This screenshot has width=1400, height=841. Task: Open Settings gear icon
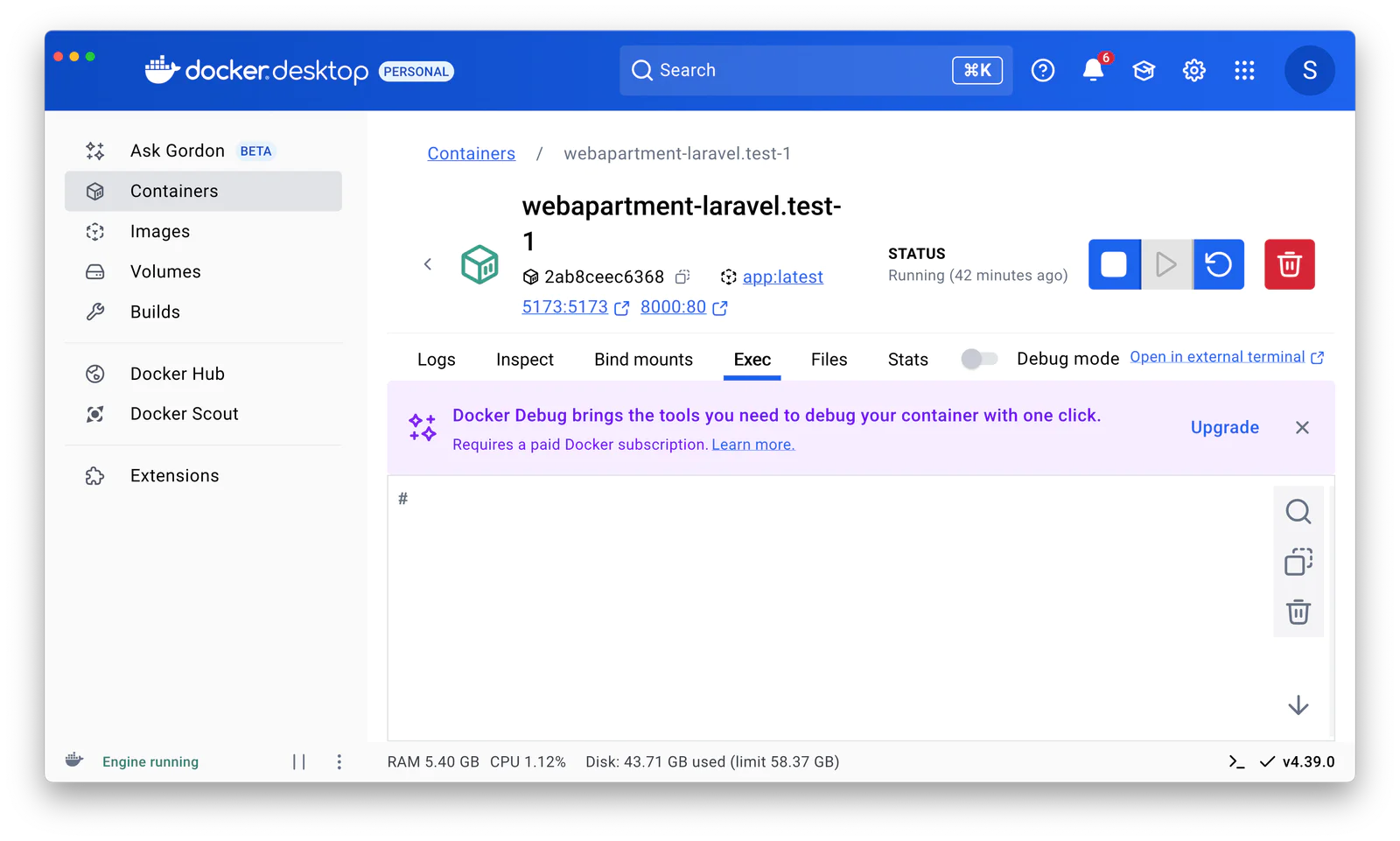click(x=1194, y=70)
